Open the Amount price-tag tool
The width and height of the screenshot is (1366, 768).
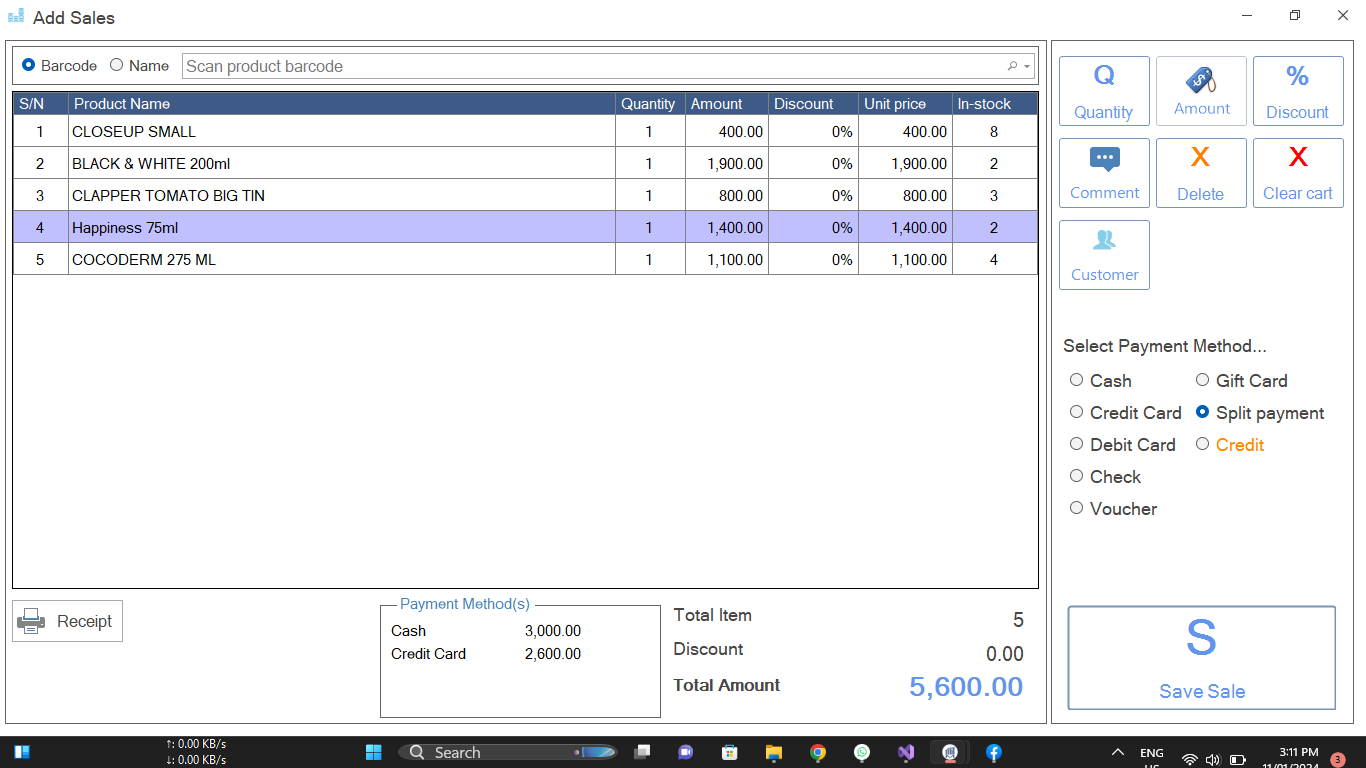tap(1201, 91)
